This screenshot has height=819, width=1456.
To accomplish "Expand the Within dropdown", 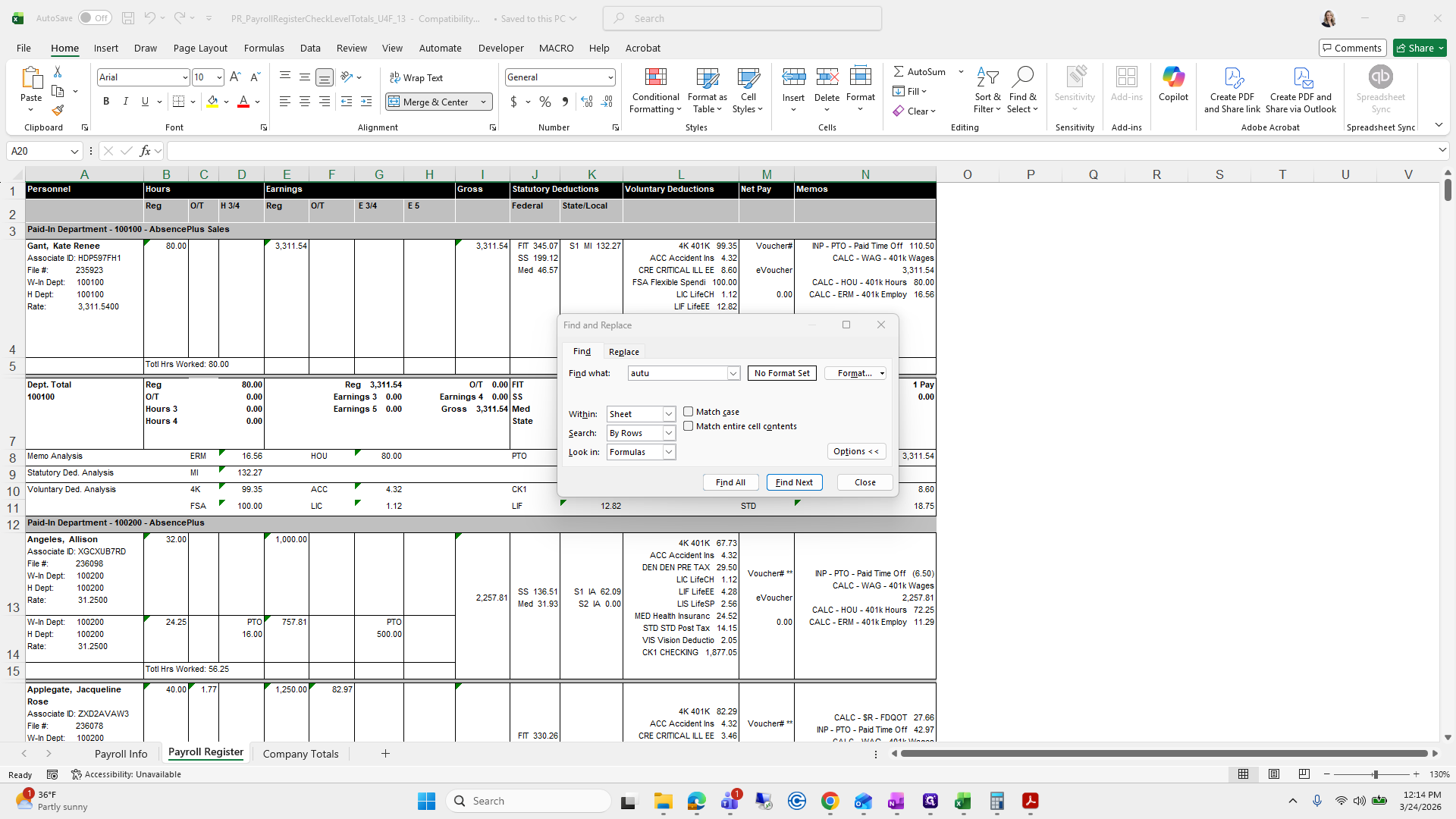I will pyautogui.click(x=669, y=414).
